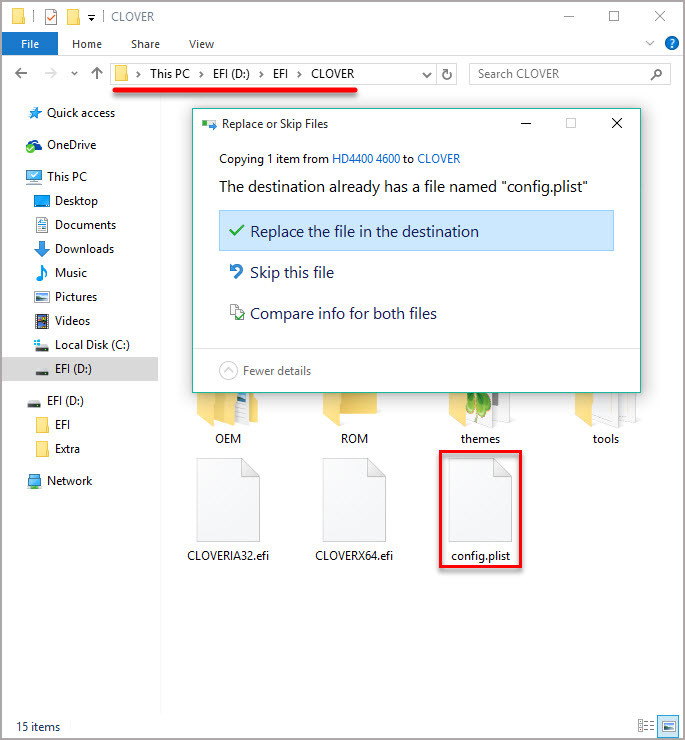Viewport: 685px width, 740px height.
Task: Expand the address bar history dropdown
Action: pos(426,74)
